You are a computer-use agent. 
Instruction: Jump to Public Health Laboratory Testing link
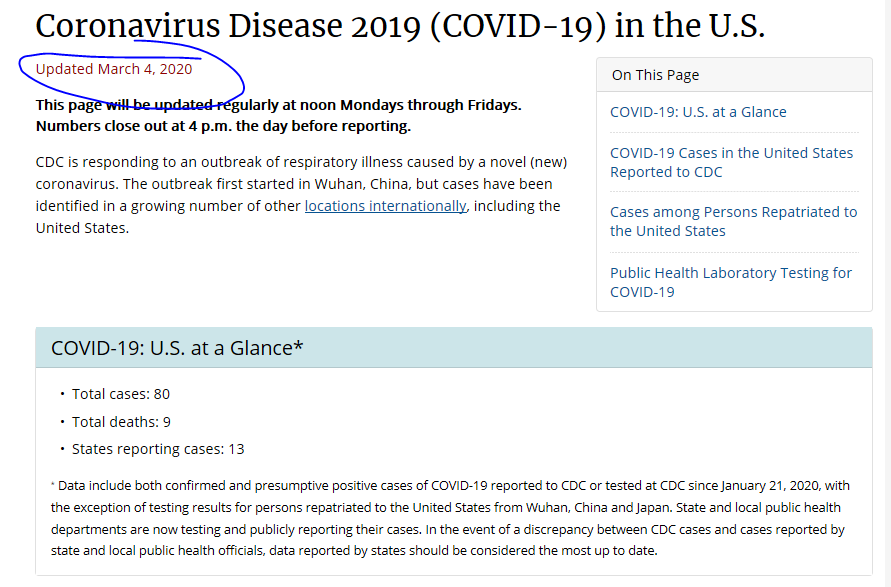(x=731, y=282)
